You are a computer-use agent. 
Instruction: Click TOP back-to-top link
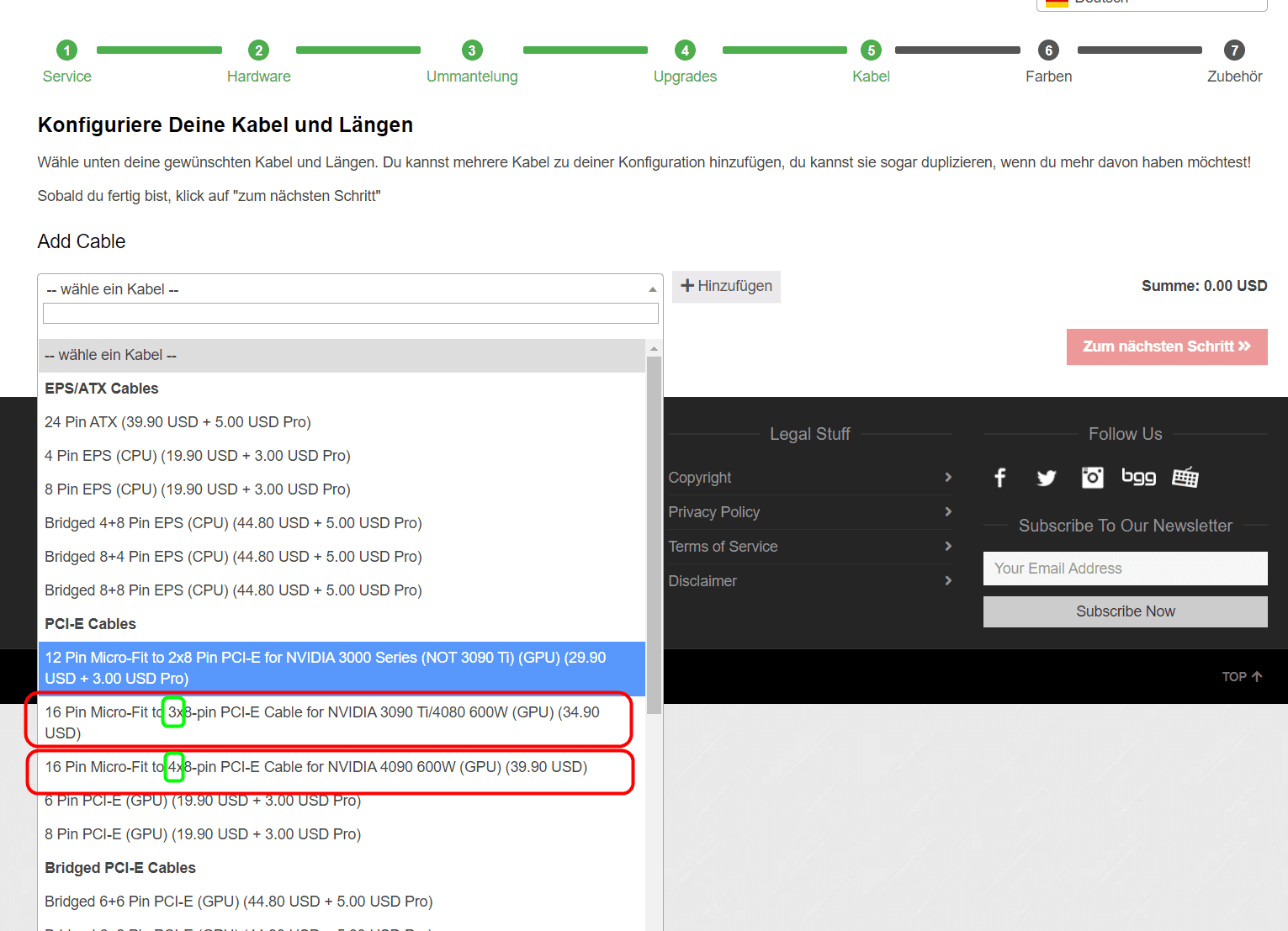click(x=1242, y=676)
